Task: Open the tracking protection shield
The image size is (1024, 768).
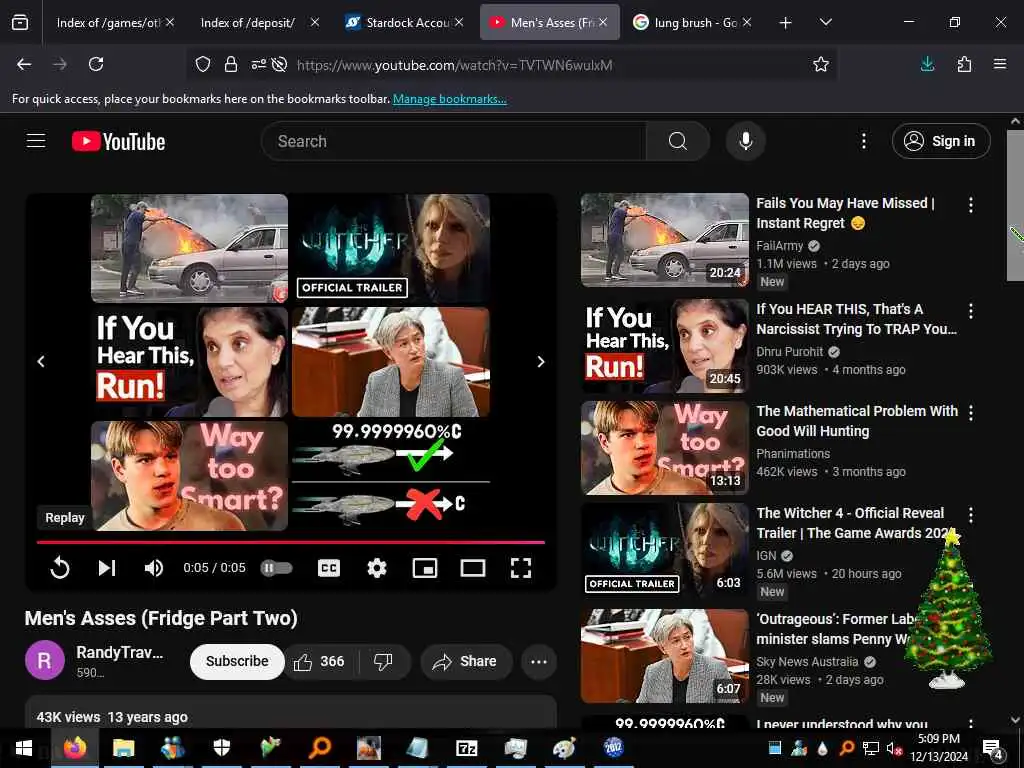Action: tap(203, 64)
